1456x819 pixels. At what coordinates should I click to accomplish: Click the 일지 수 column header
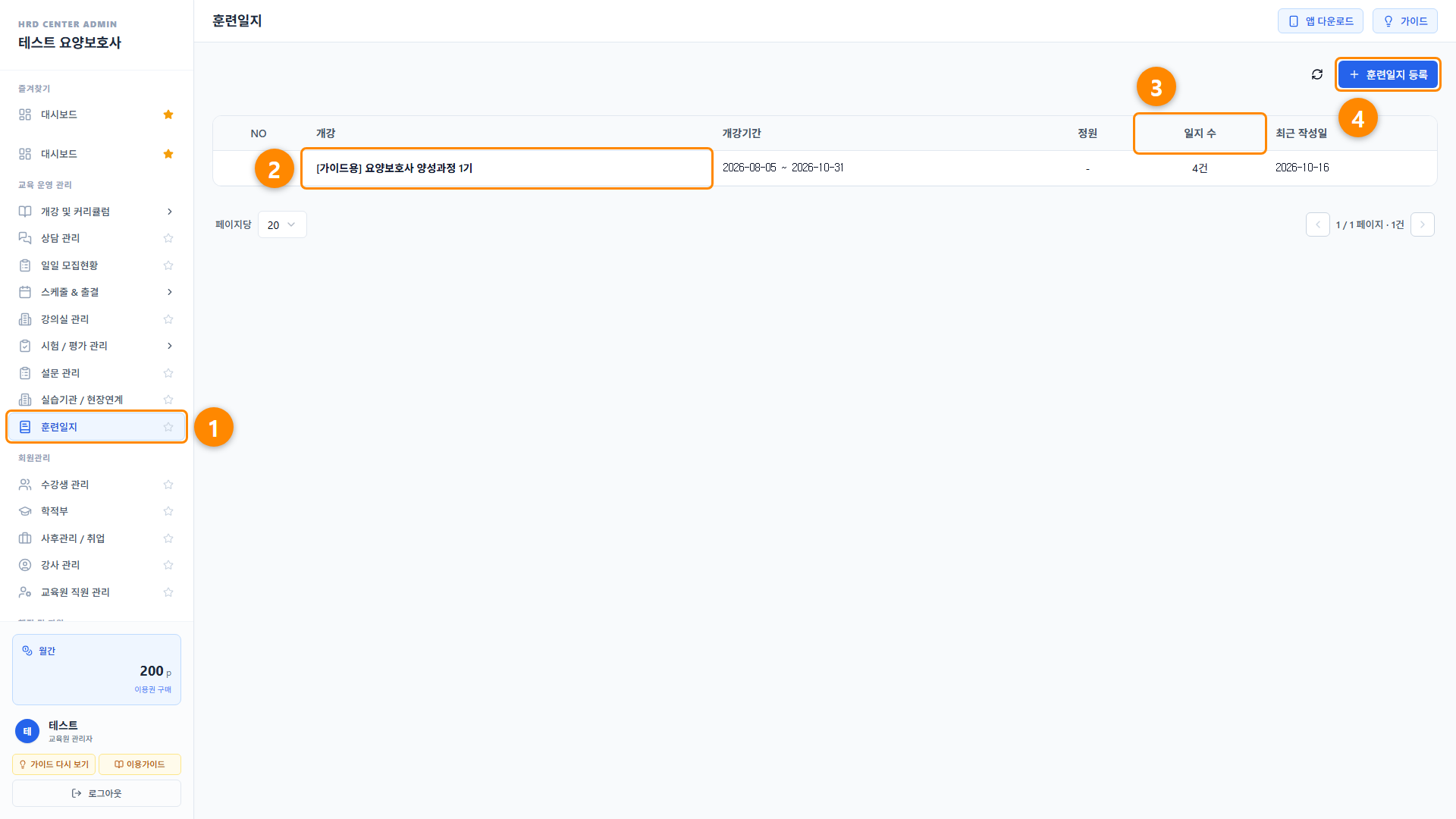point(1200,133)
